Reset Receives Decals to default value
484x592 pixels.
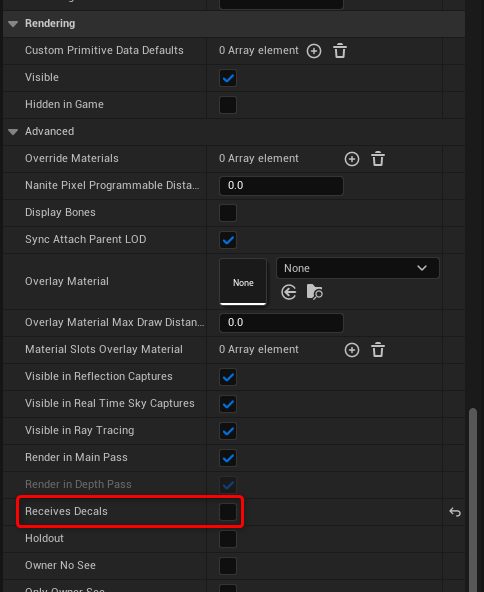pos(455,512)
